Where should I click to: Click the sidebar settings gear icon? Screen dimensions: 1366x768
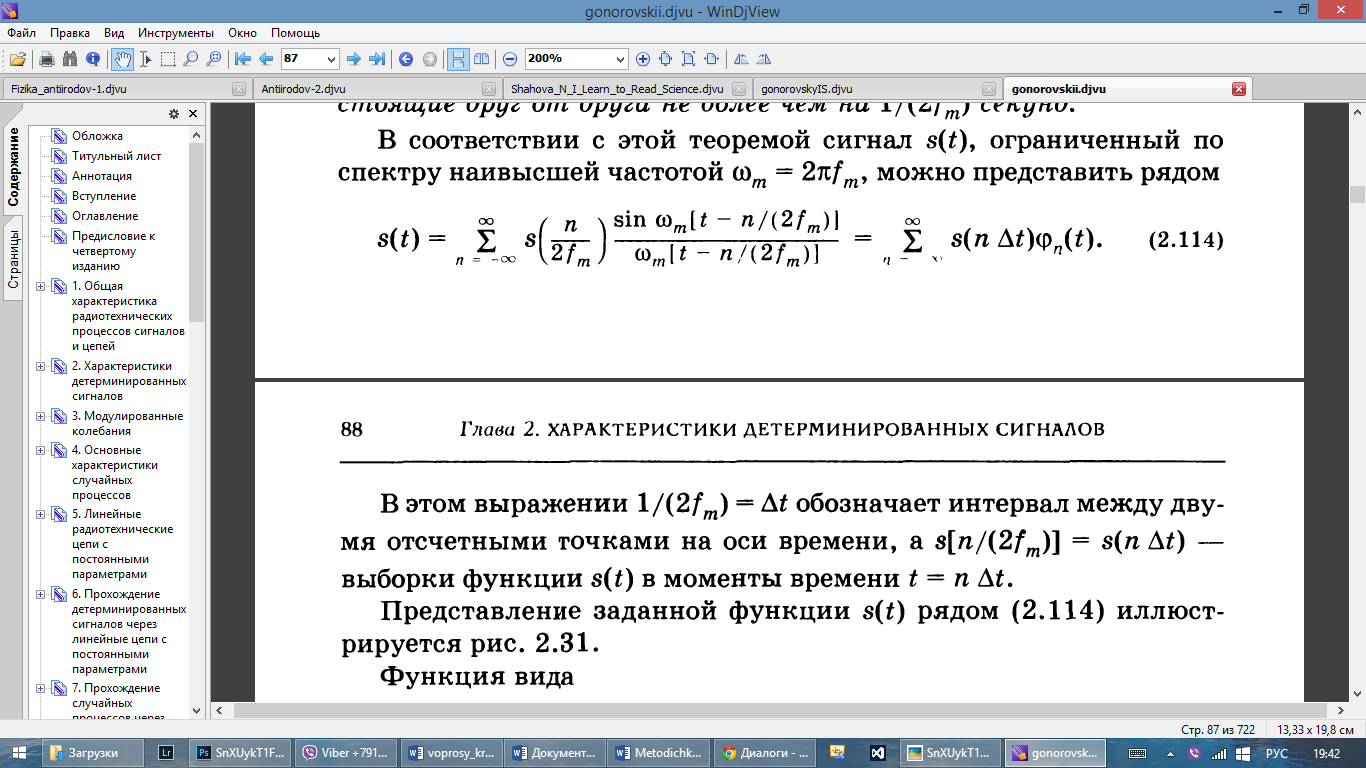174,114
